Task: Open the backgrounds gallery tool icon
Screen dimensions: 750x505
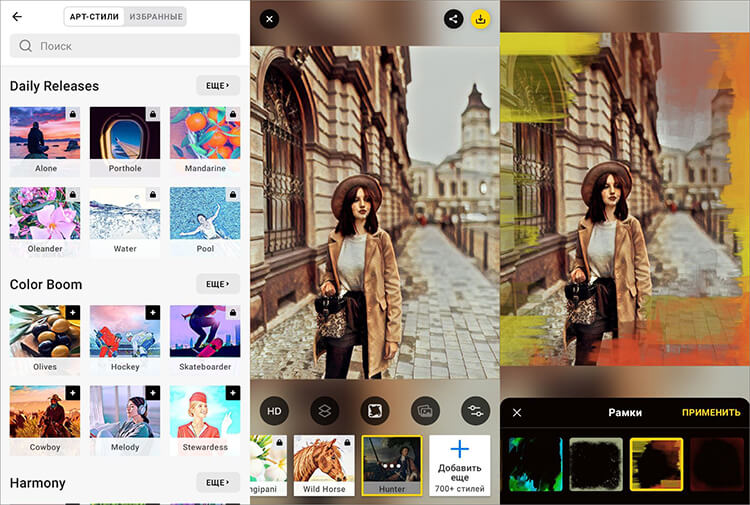Action: click(x=425, y=411)
